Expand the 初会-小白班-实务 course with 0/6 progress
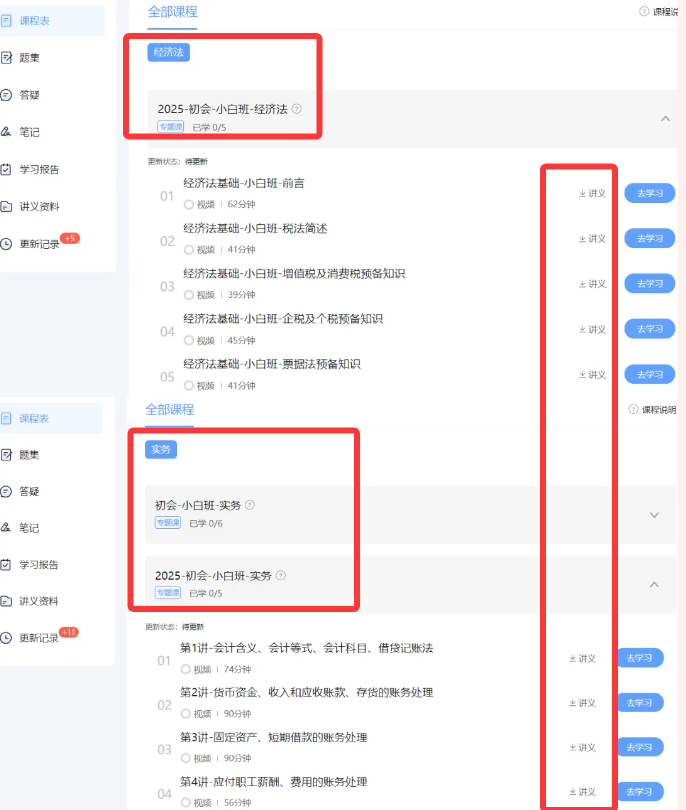686x810 pixels. coord(655,515)
